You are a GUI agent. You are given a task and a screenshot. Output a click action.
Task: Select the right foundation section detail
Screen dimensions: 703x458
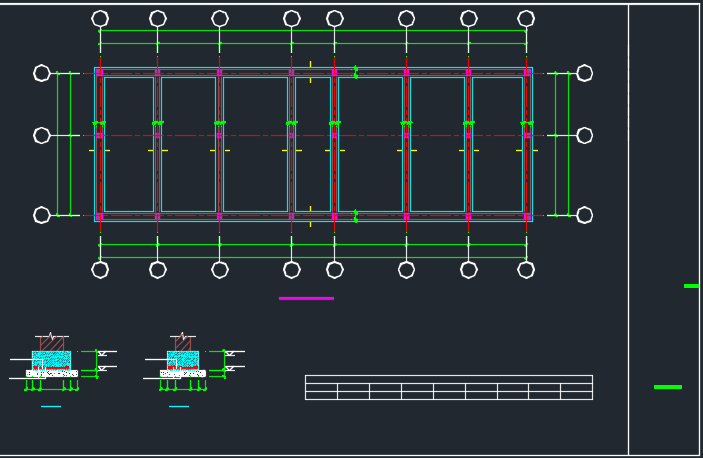(194, 362)
